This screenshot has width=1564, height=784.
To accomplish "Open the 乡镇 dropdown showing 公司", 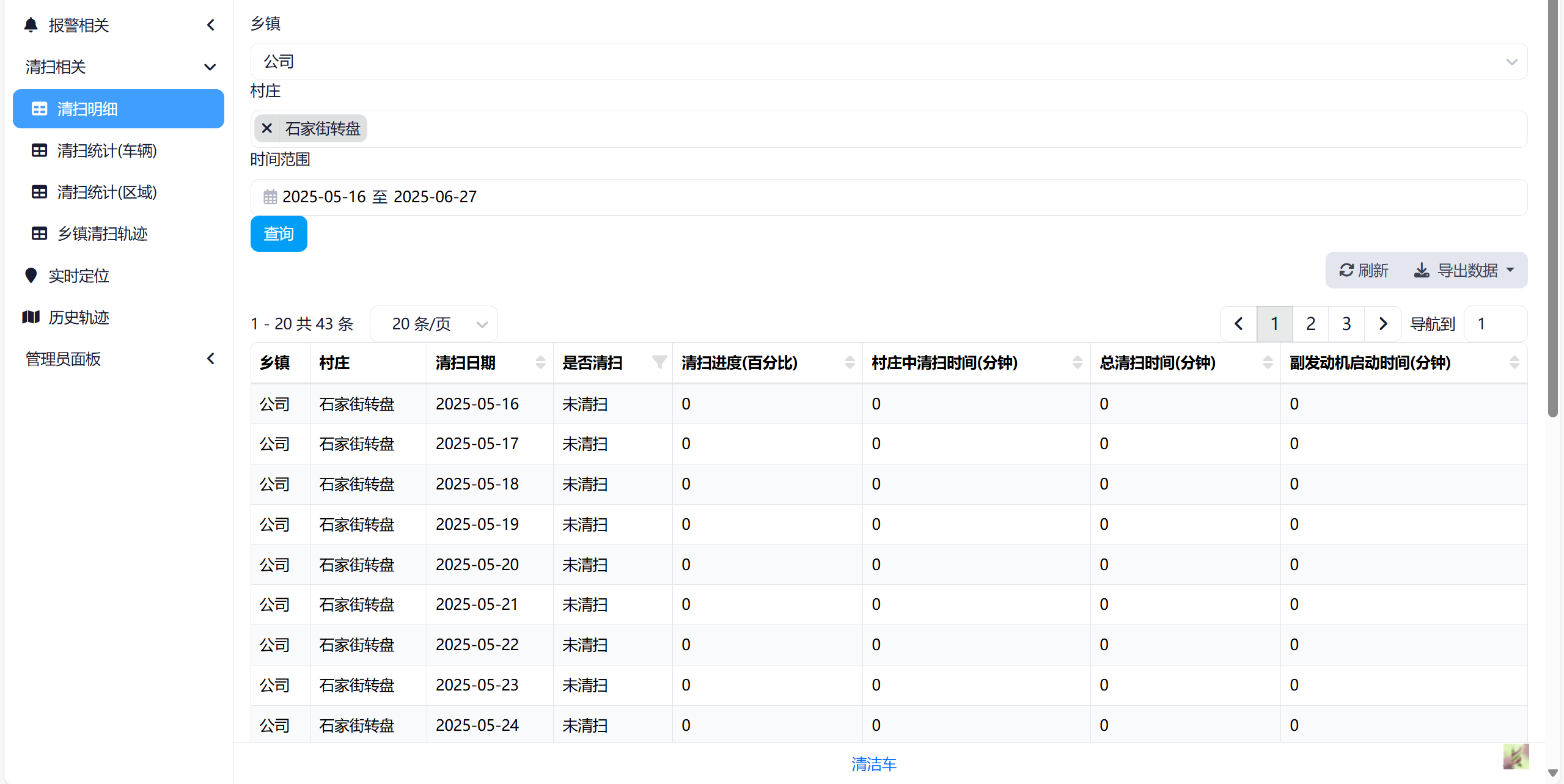I will coord(888,61).
